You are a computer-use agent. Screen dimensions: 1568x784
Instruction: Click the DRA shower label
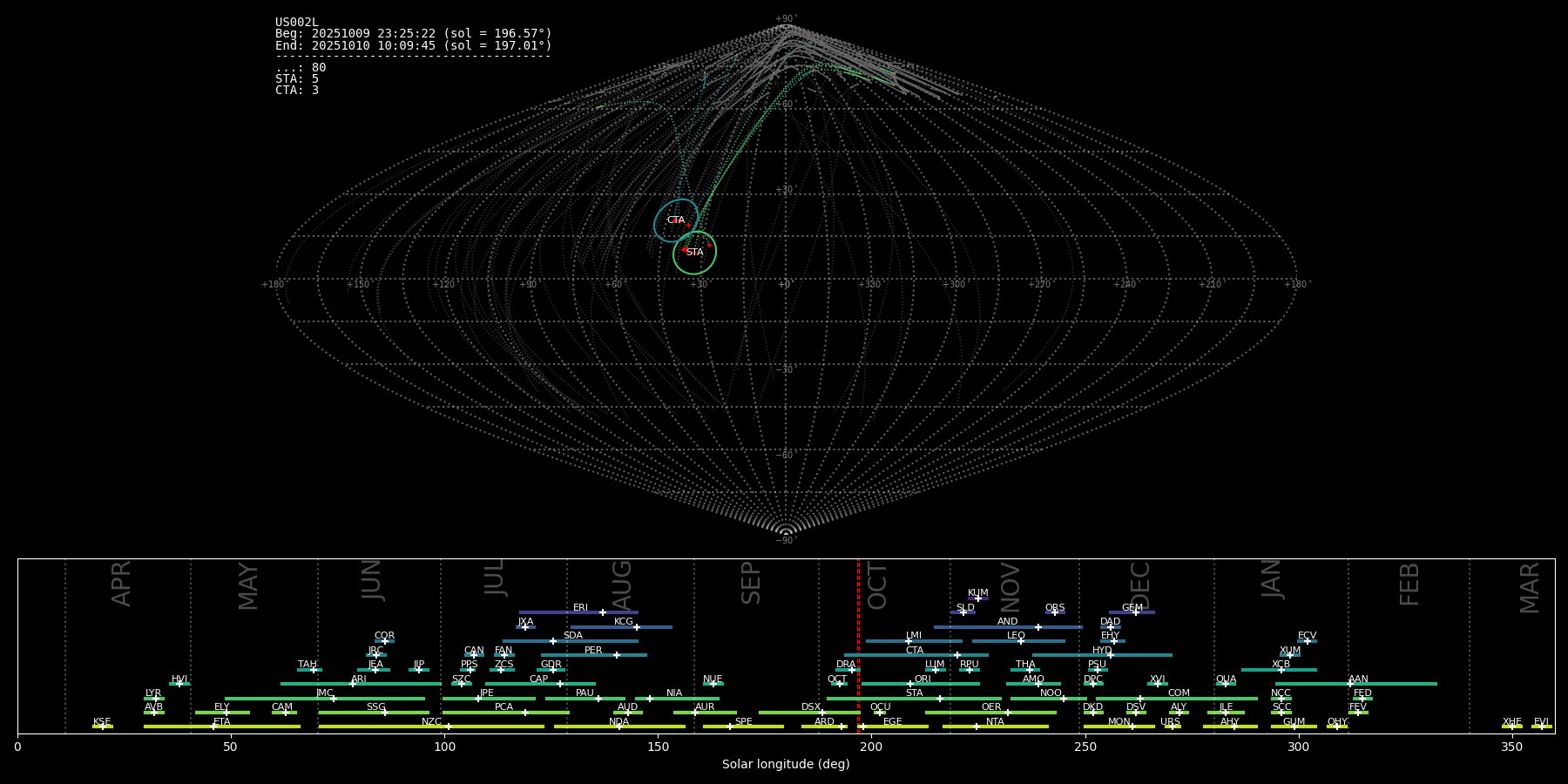coord(846,665)
